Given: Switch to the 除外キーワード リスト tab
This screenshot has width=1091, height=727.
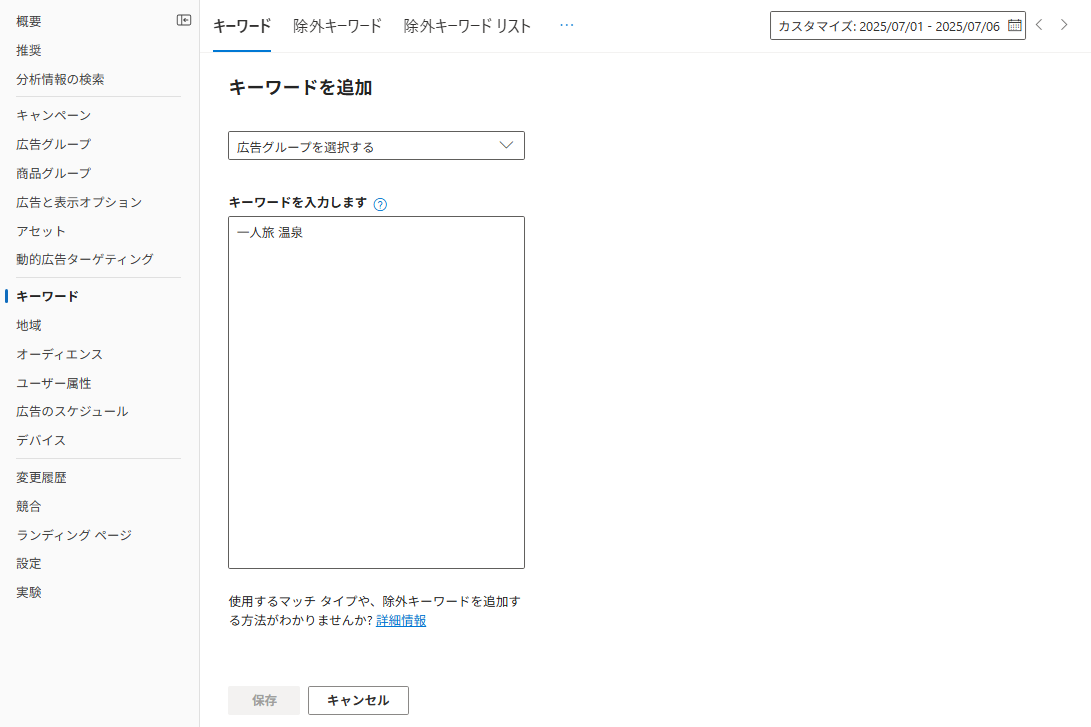Looking at the screenshot, I should pos(467,26).
